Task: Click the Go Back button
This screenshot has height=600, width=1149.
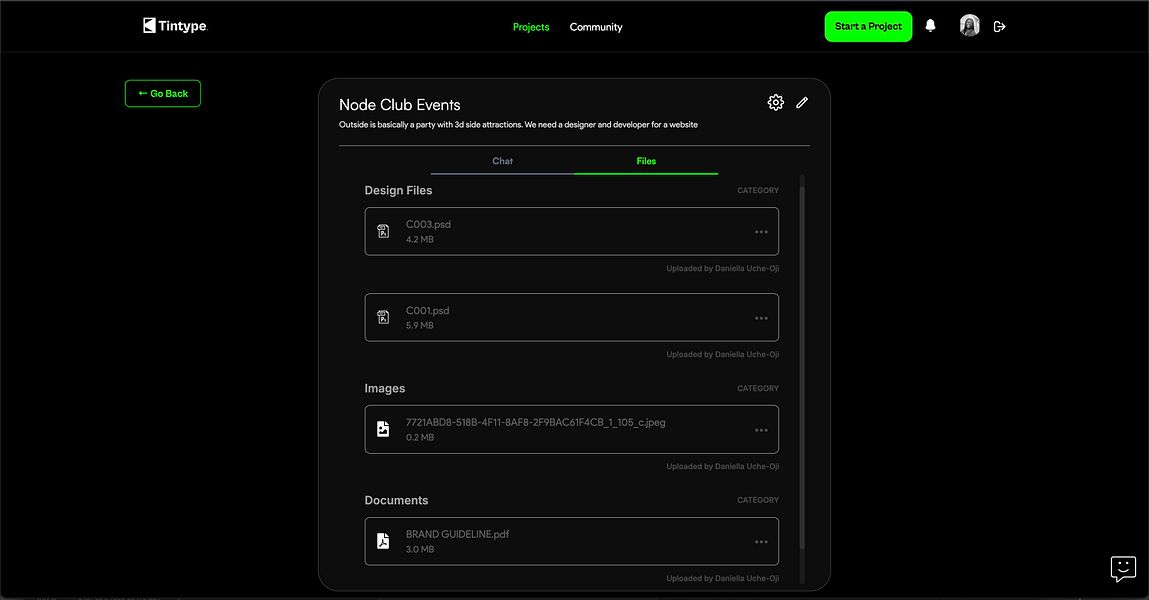Action: [163, 94]
